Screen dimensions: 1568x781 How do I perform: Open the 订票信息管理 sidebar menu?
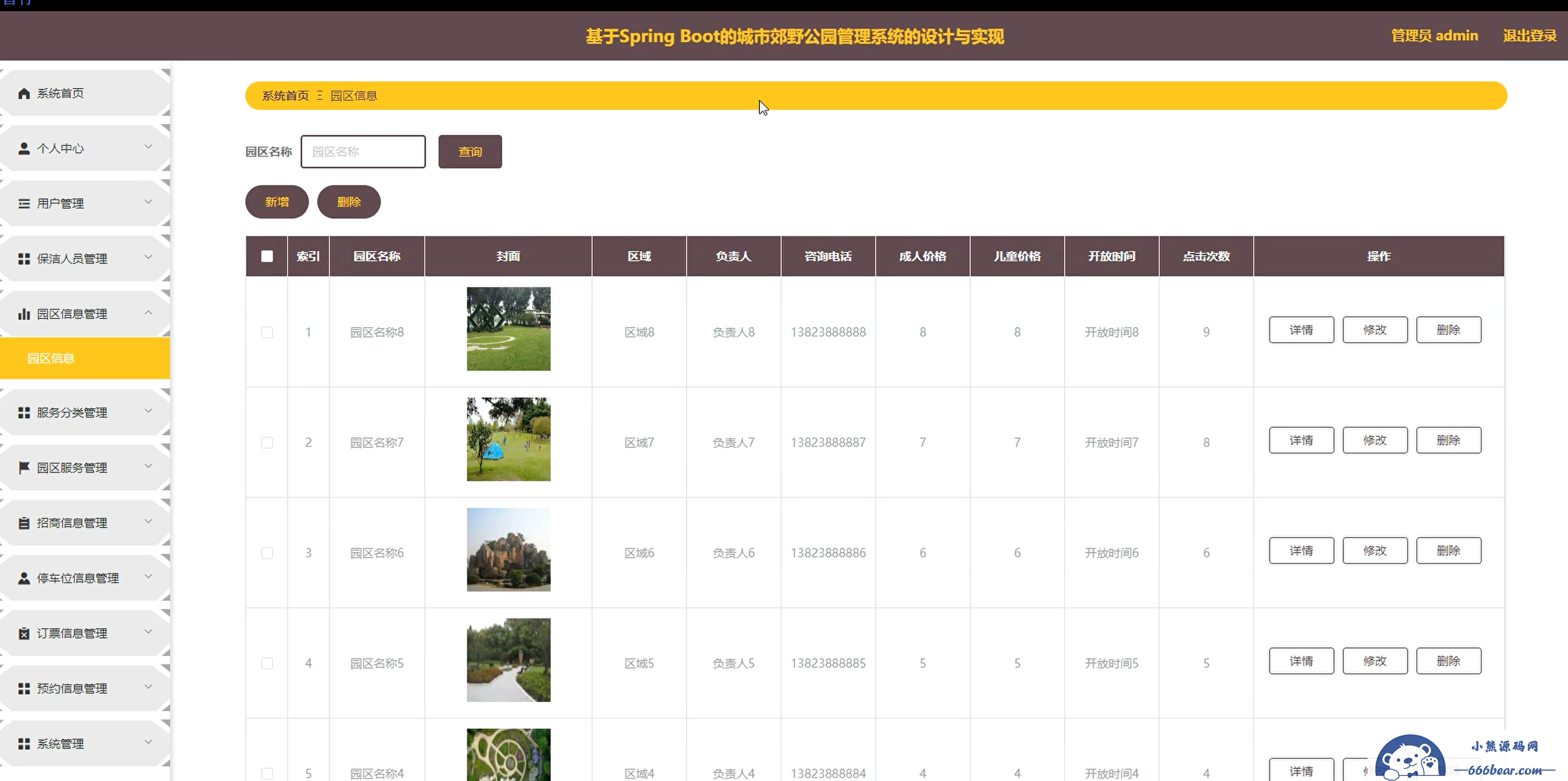coord(85,634)
